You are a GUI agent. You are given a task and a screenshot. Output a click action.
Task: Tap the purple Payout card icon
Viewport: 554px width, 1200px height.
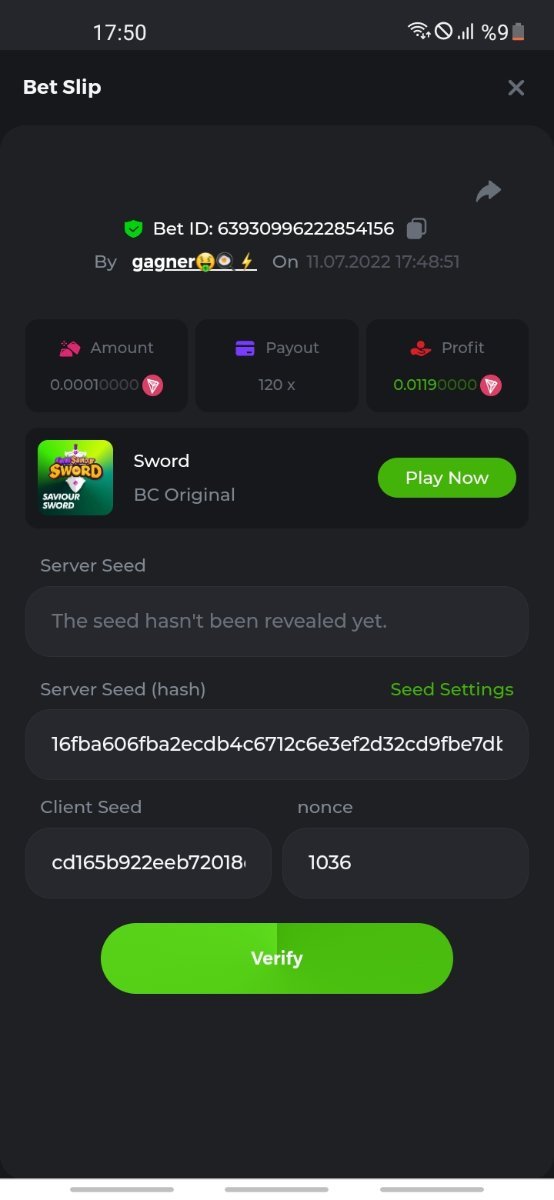245,348
